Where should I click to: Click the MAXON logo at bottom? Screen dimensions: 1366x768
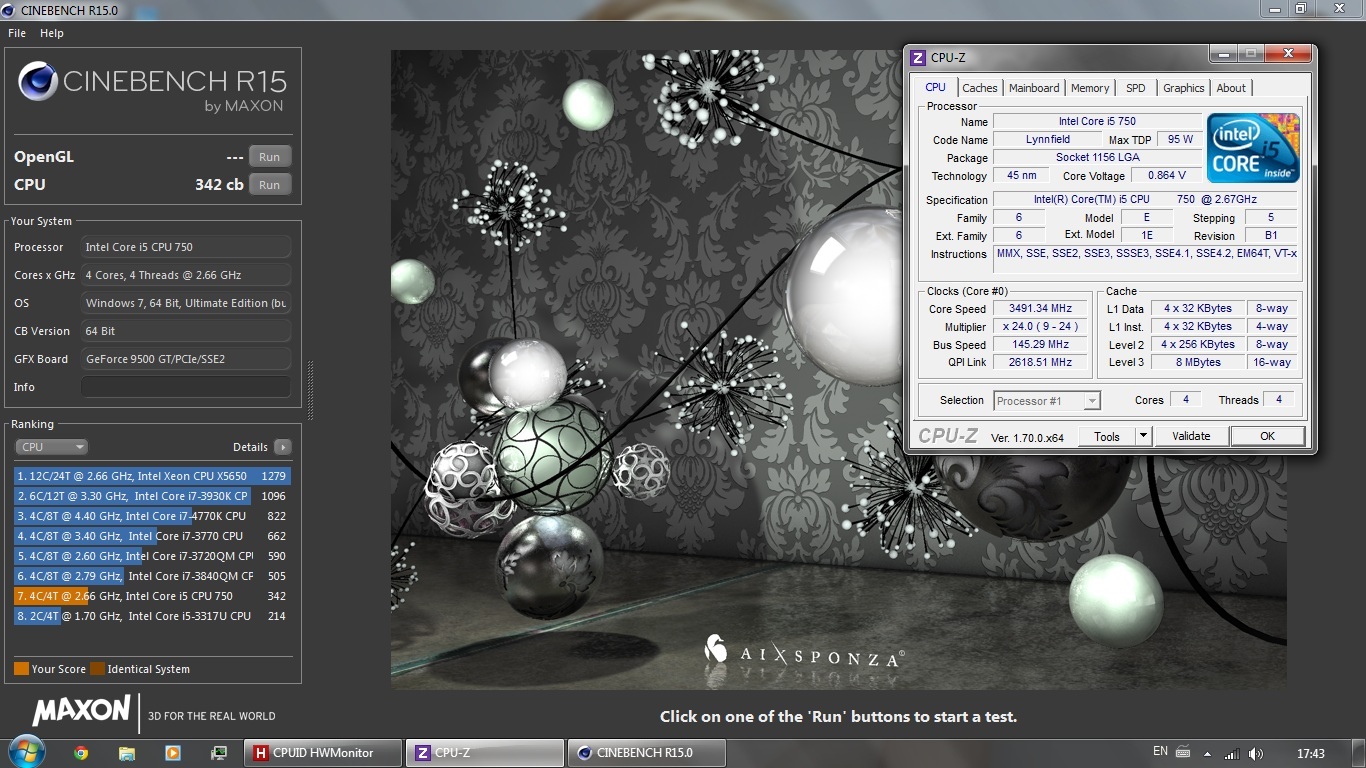pyautogui.click(x=81, y=711)
